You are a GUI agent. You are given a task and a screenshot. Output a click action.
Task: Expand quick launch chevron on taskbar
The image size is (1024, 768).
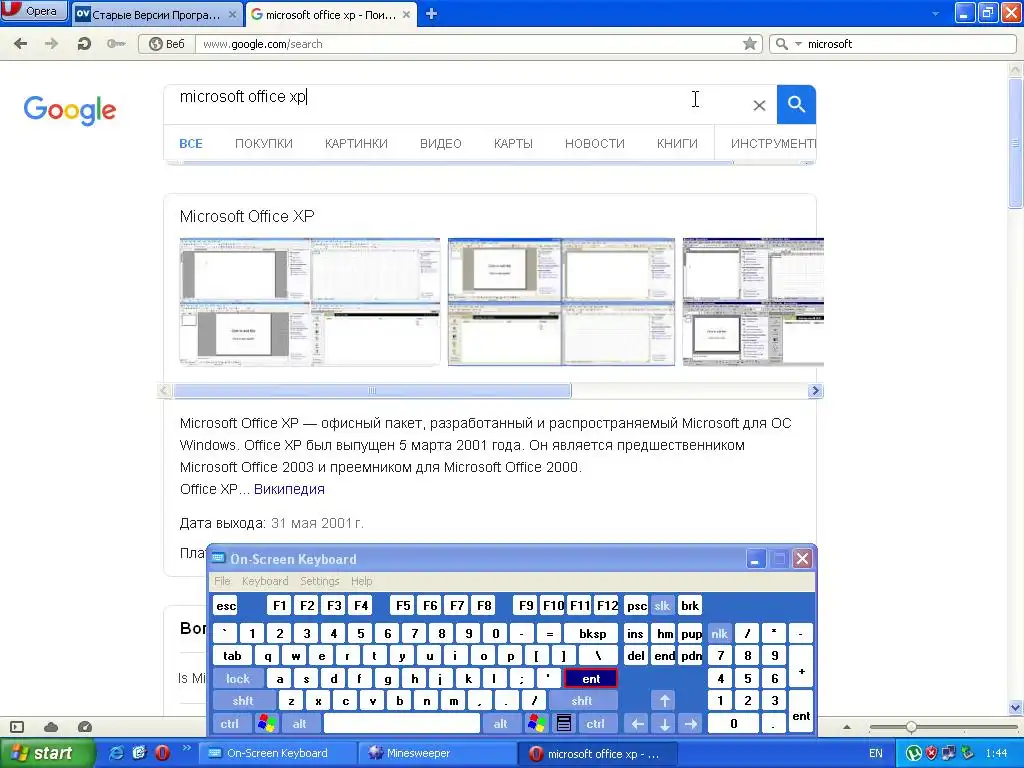(186, 748)
